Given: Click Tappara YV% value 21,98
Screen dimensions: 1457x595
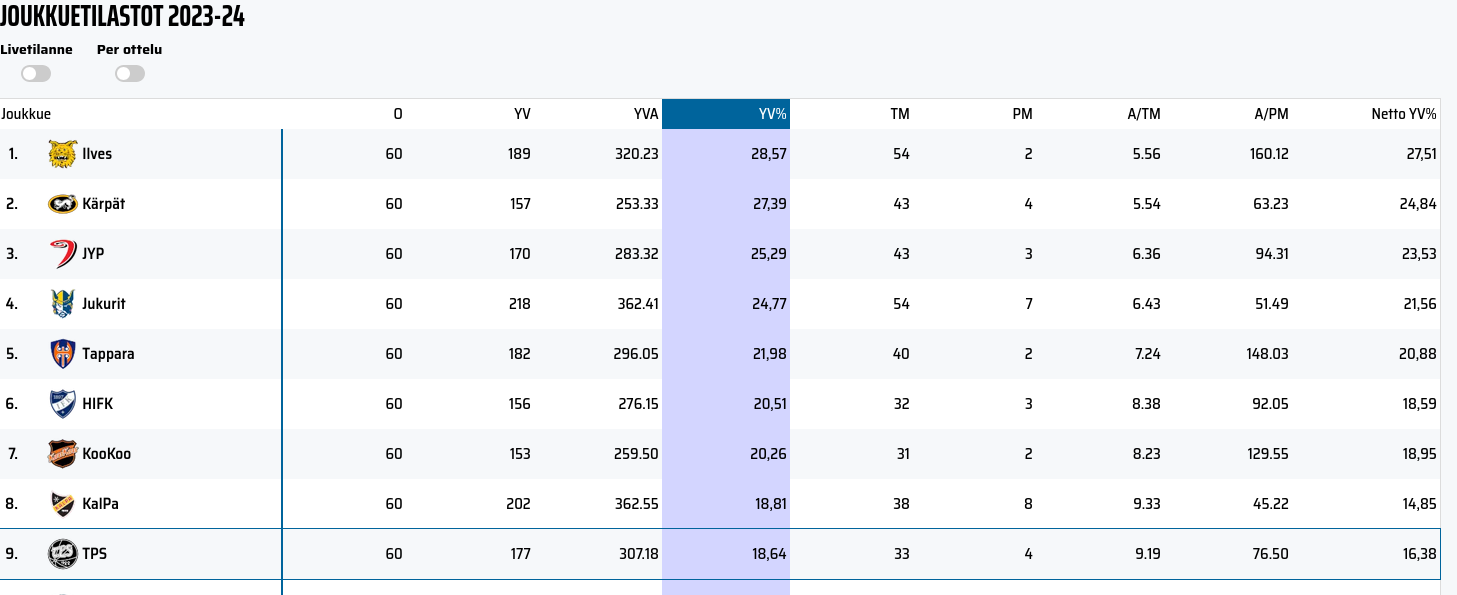Looking at the screenshot, I should click(770, 354).
